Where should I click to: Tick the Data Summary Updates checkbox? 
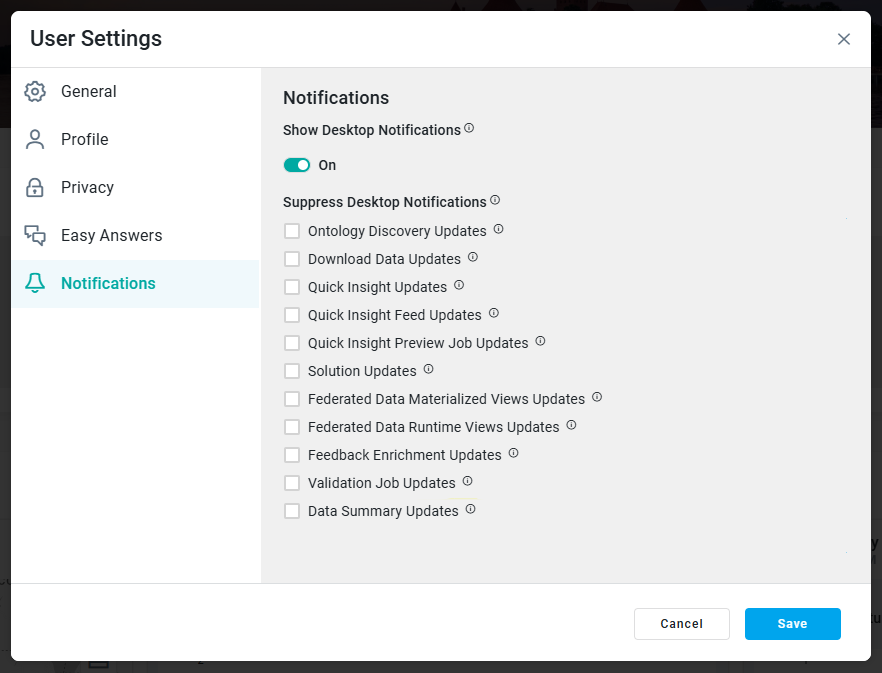pyautogui.click(x=292, y=511)
